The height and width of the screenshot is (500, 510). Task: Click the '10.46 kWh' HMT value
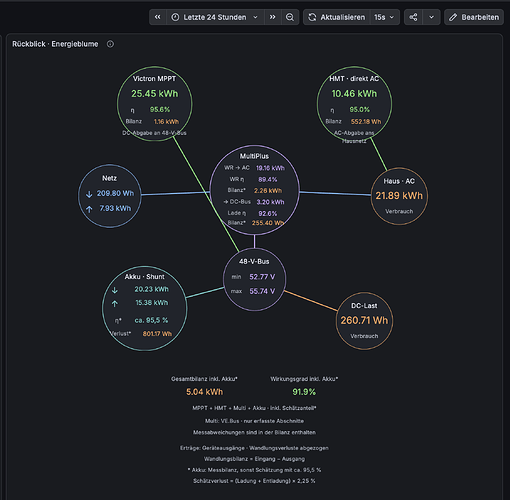click(x=354, y=94)
